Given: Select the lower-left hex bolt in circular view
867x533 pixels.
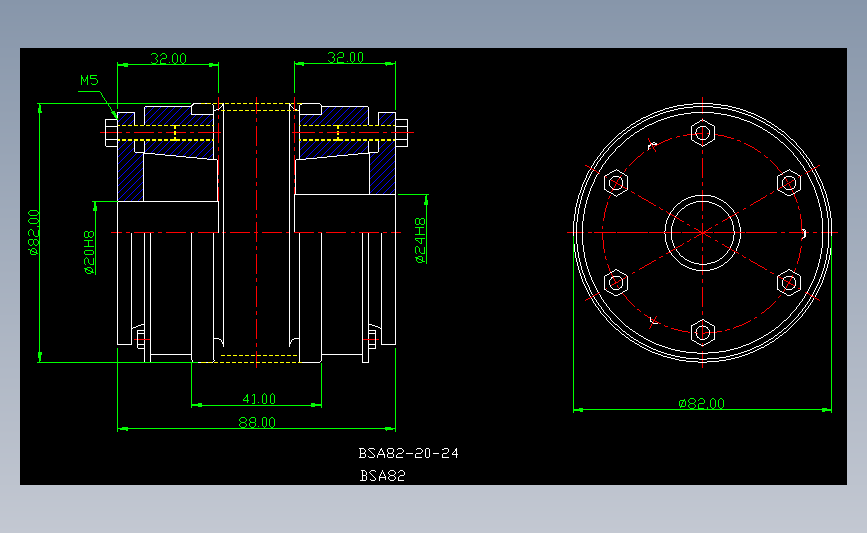Looking at the screenshot, I should pyautogui.click(x=616, y=283).
